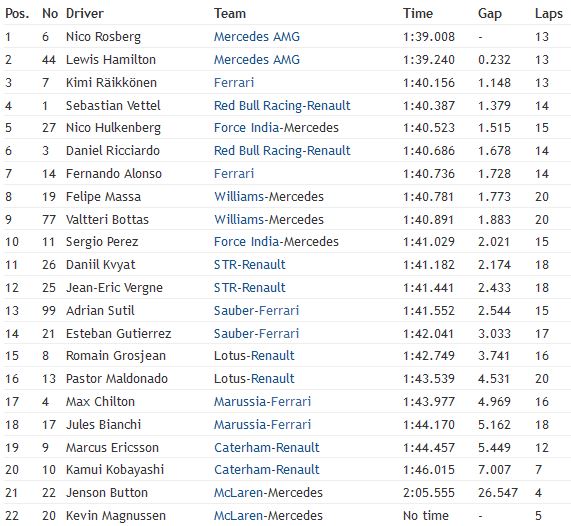Open STR-Renault link for Daniil Kvyat

tap(249, 265)
